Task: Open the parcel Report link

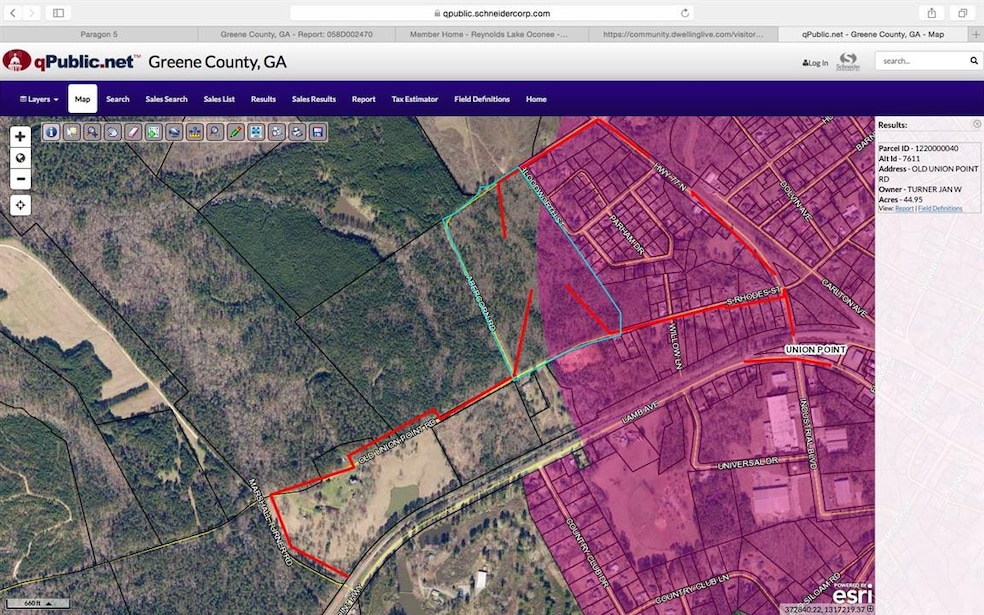Action: coord(904,208)
